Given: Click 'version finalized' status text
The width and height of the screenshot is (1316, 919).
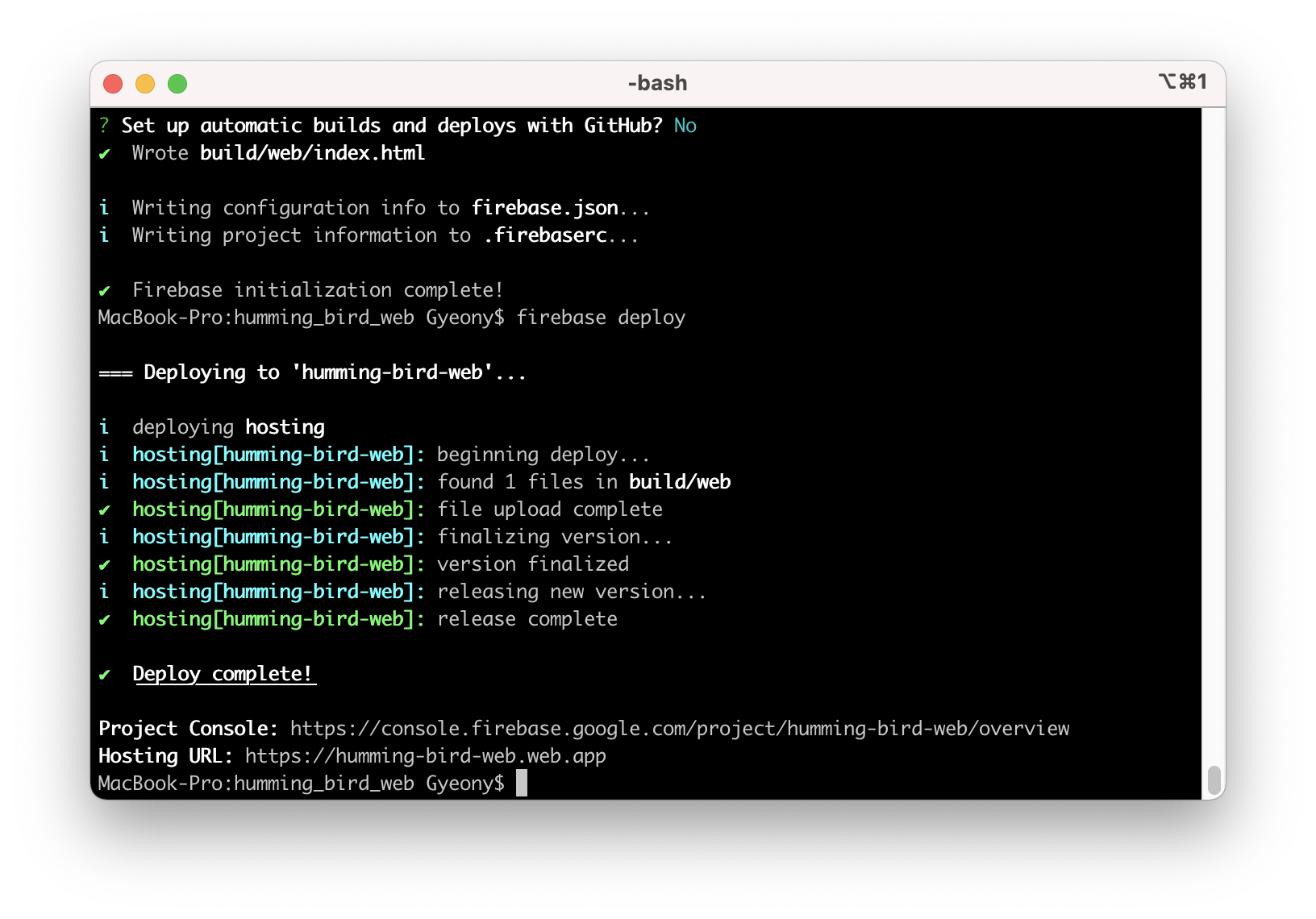Looking at the screenshot, I should click(533, 564).
